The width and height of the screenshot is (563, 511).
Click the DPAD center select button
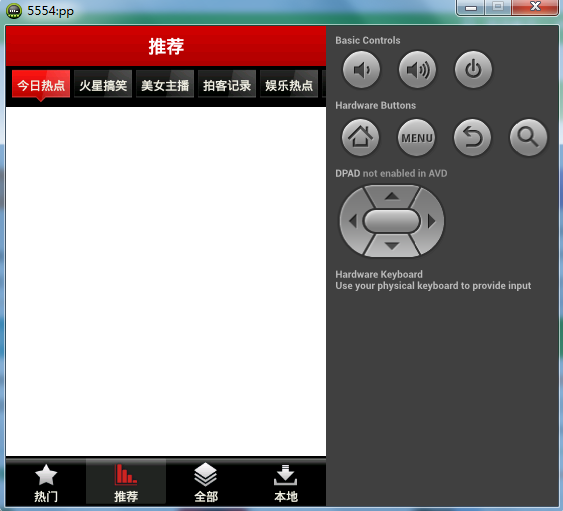point(392,221)
